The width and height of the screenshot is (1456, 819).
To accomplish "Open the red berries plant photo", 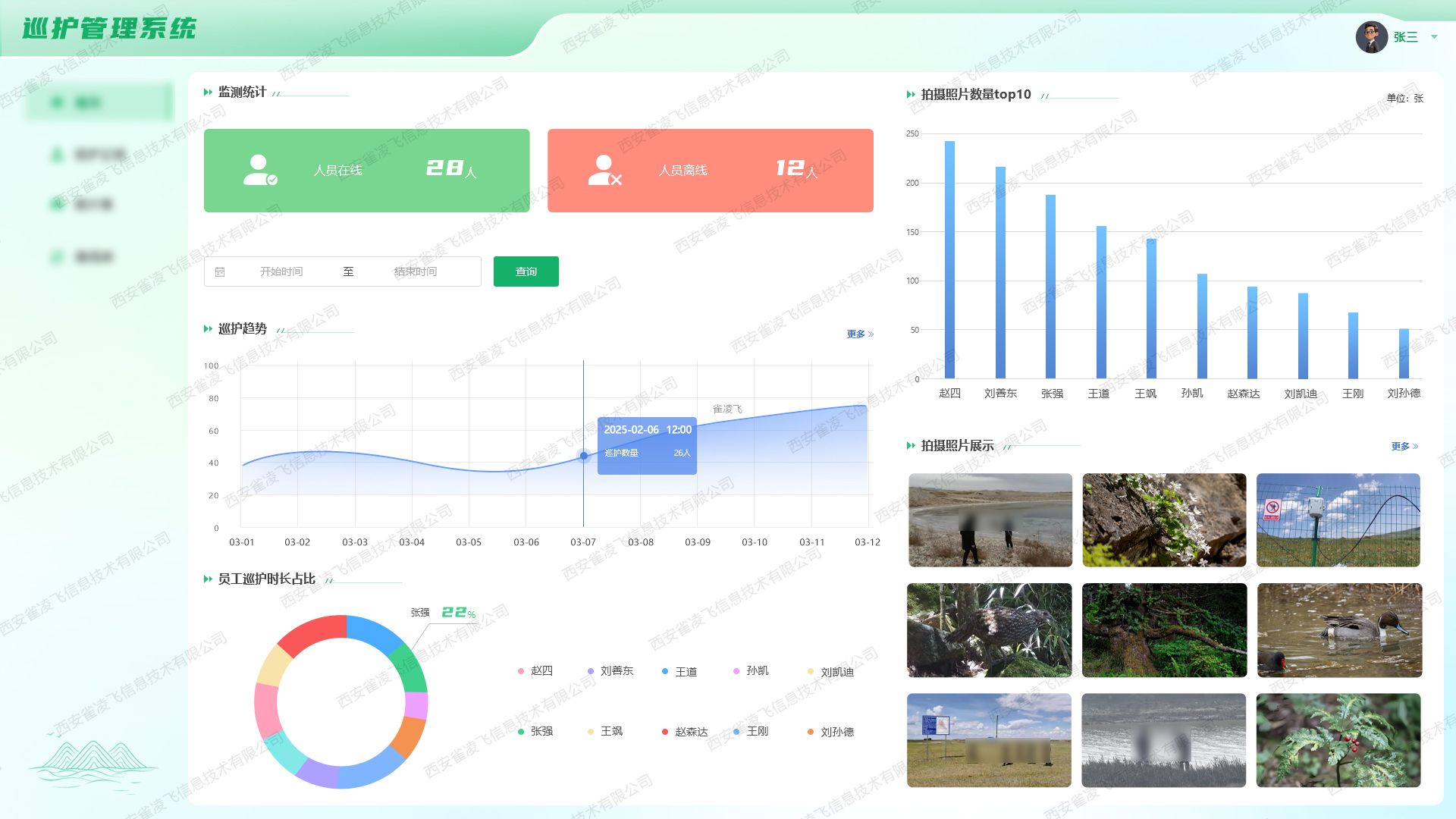I will [x=1338, y=740].
